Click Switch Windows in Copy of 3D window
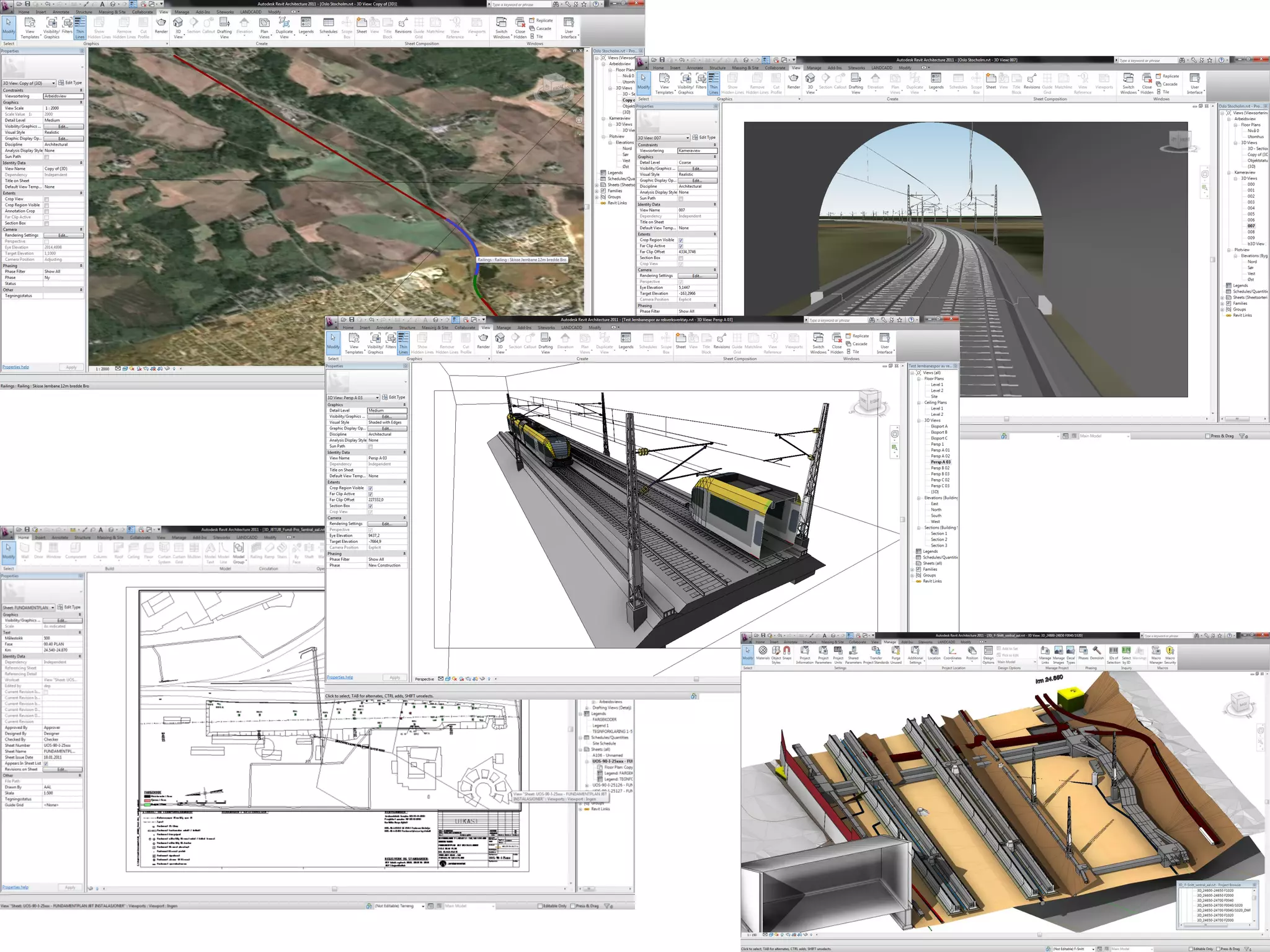 [x=501, y=28]
